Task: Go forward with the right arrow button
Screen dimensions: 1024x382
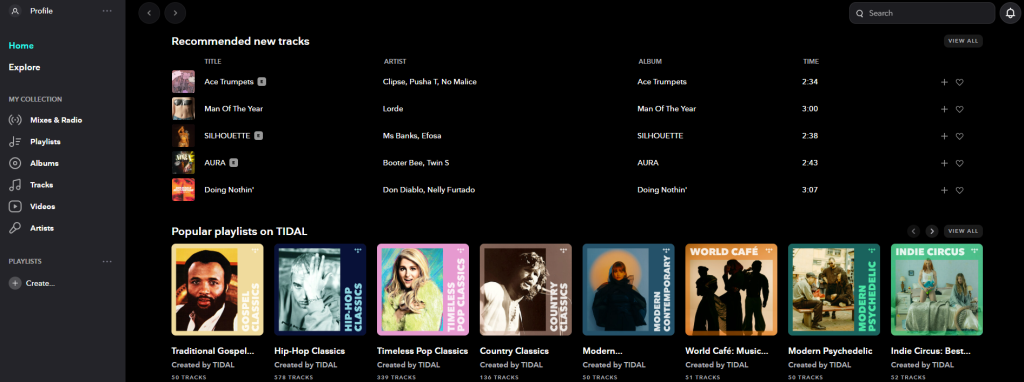Action: pyautogui.click(x=175, y=13)
